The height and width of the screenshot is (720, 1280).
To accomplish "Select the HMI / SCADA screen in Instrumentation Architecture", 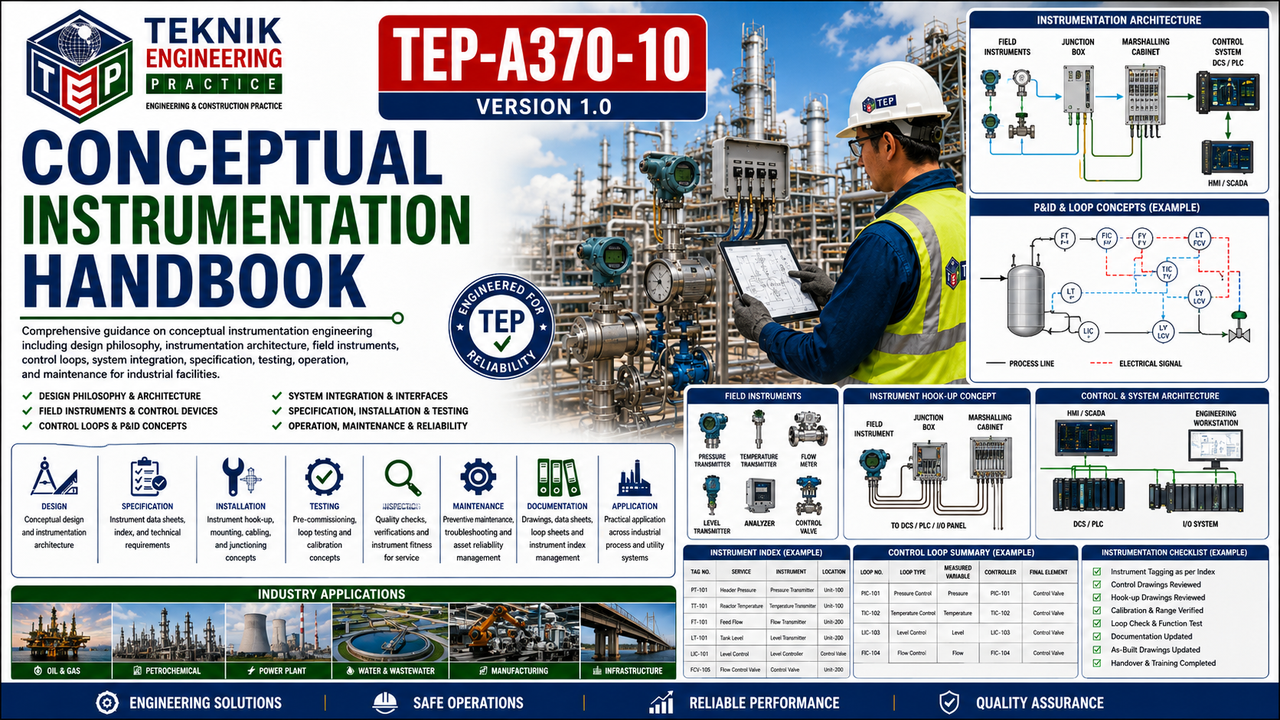I will (x=1226, y=159).
